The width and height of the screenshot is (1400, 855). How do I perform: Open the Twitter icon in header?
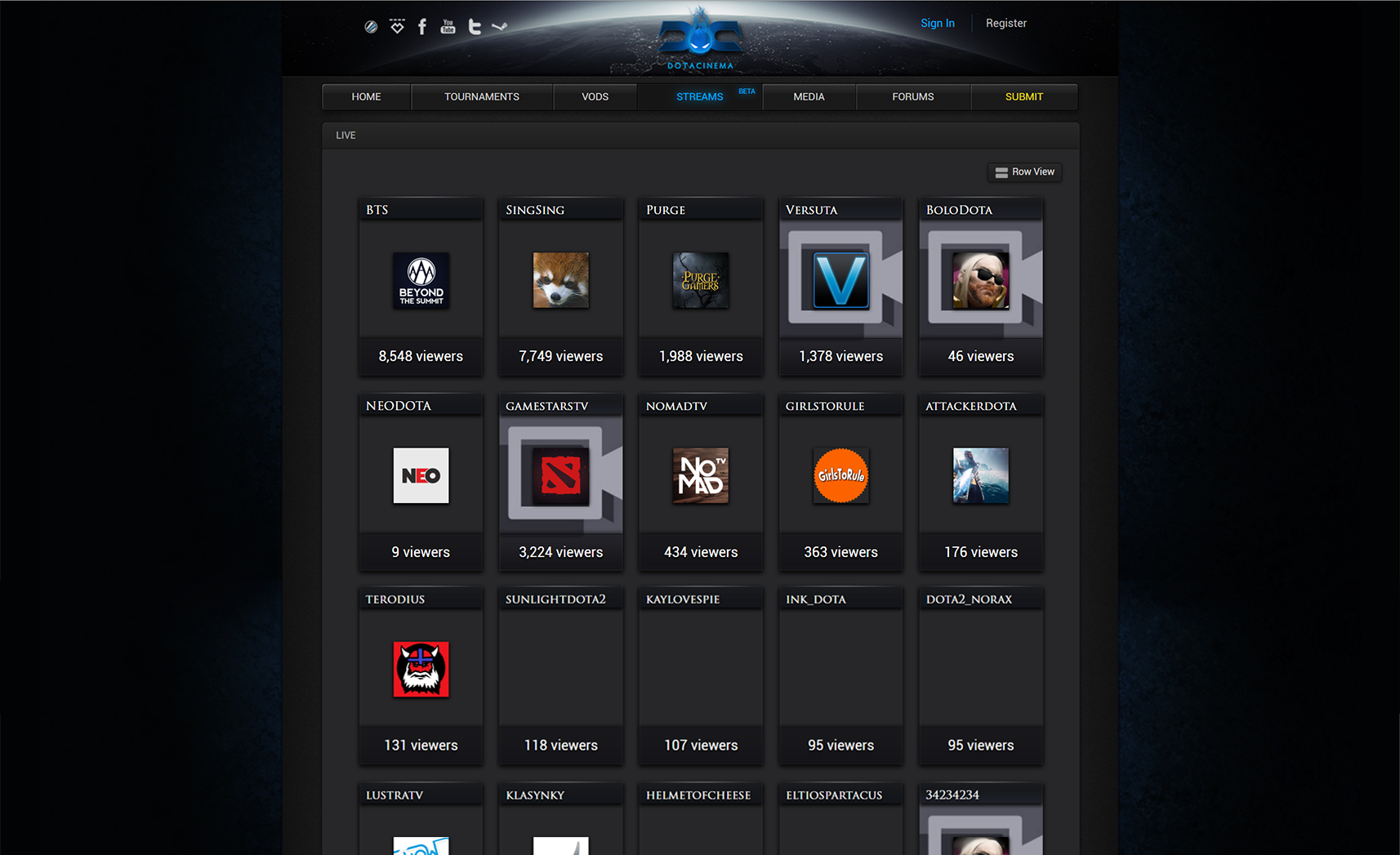point(475,27)
